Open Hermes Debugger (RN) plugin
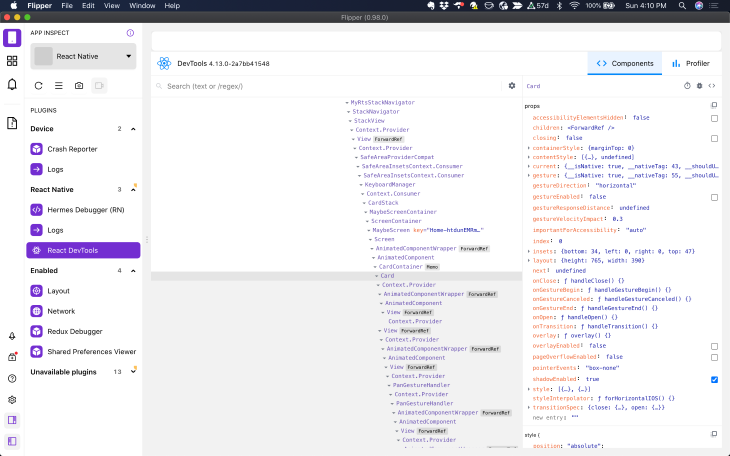730x456 pixels. tap(83, 210)
